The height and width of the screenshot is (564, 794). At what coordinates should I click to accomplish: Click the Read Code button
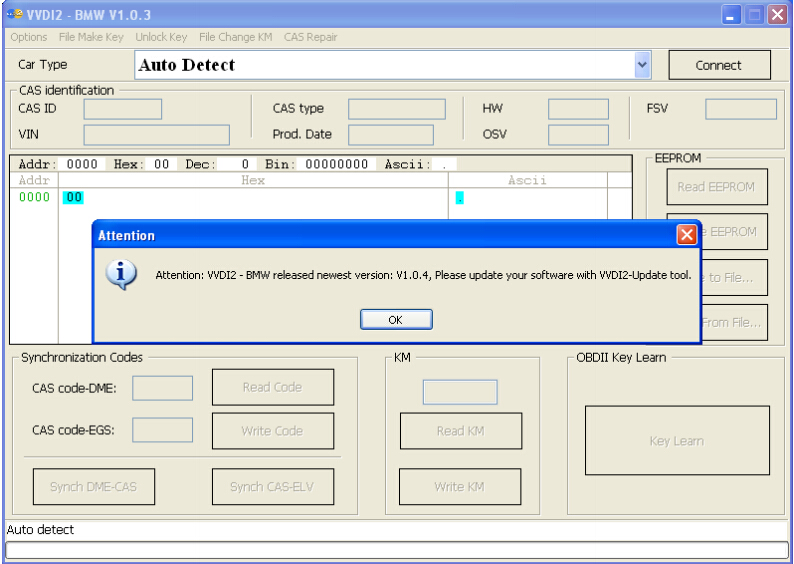(x=273, y=387)
